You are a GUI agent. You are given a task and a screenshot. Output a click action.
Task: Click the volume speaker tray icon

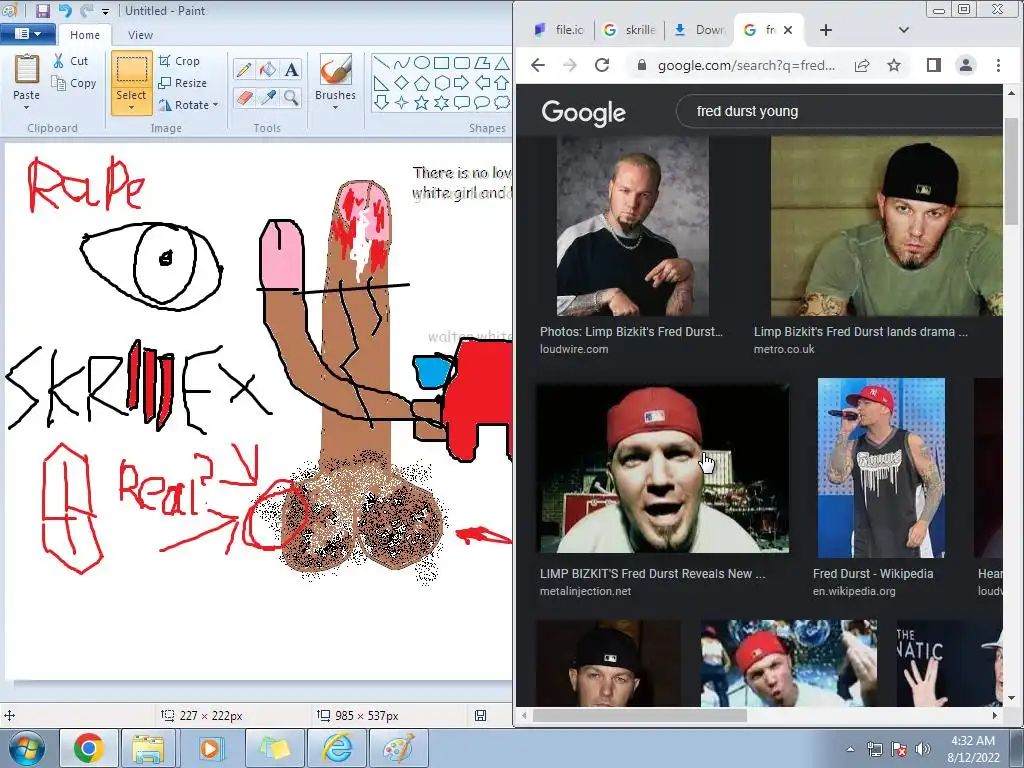click(922, 749)
